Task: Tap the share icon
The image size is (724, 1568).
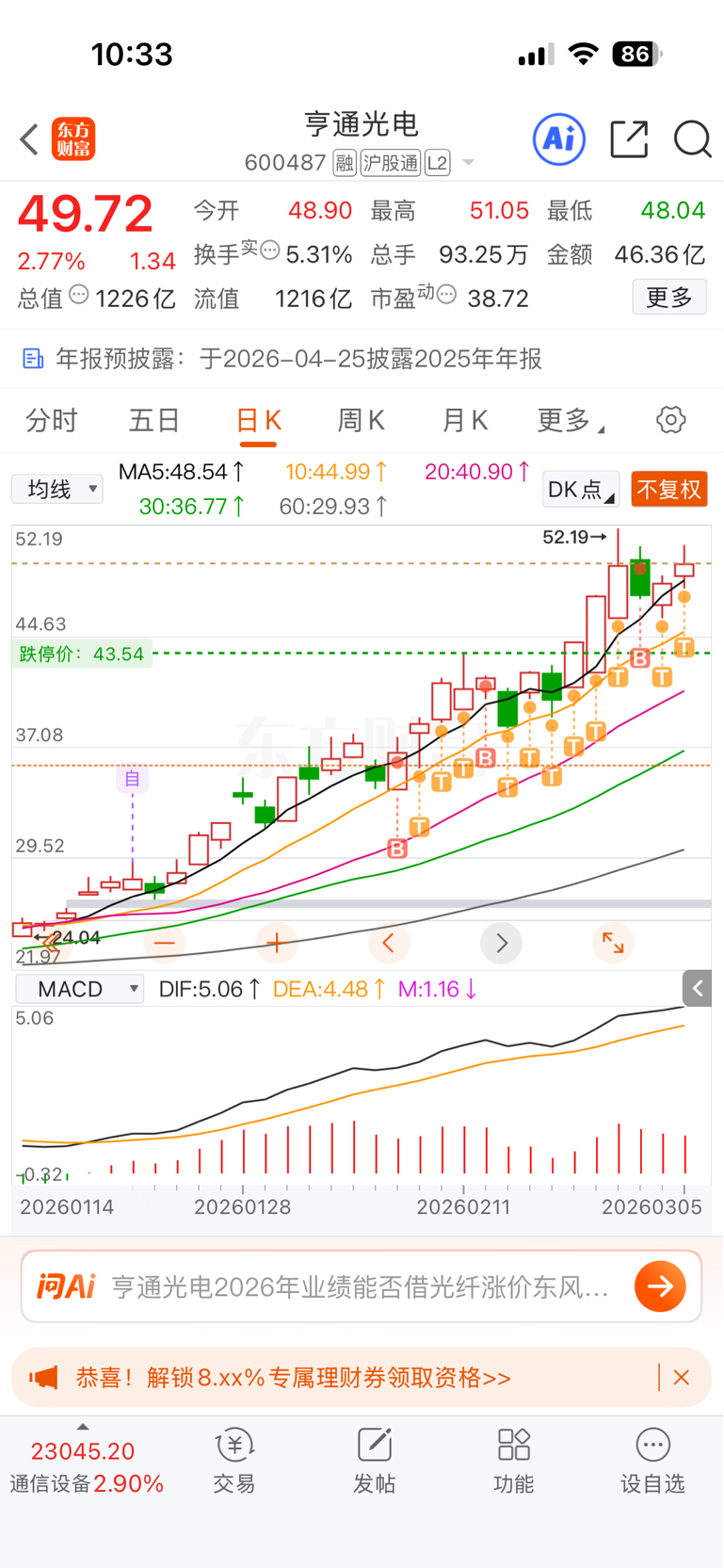Action: pos(629,139)
